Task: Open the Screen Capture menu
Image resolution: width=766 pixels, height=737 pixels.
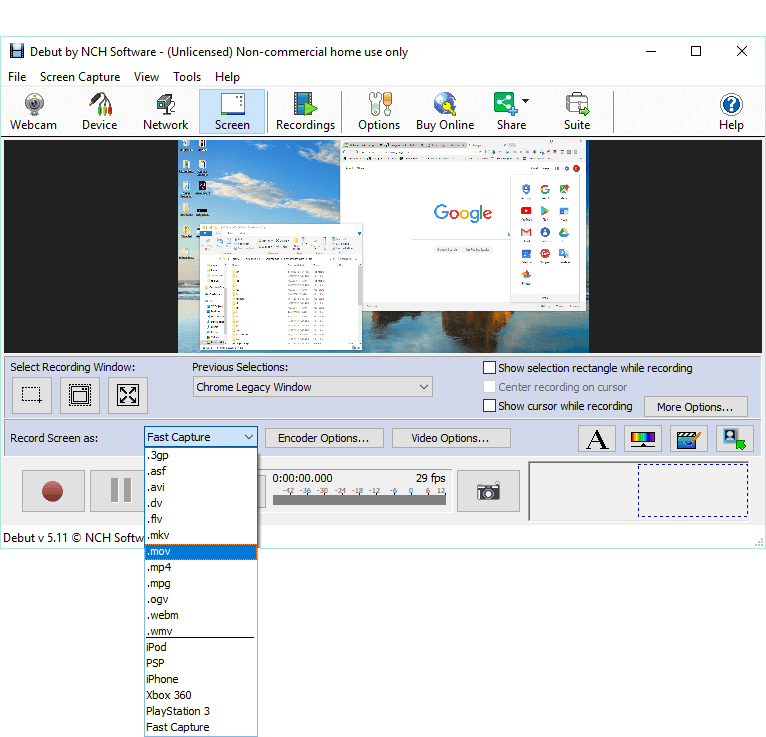Action: [80, 77]
